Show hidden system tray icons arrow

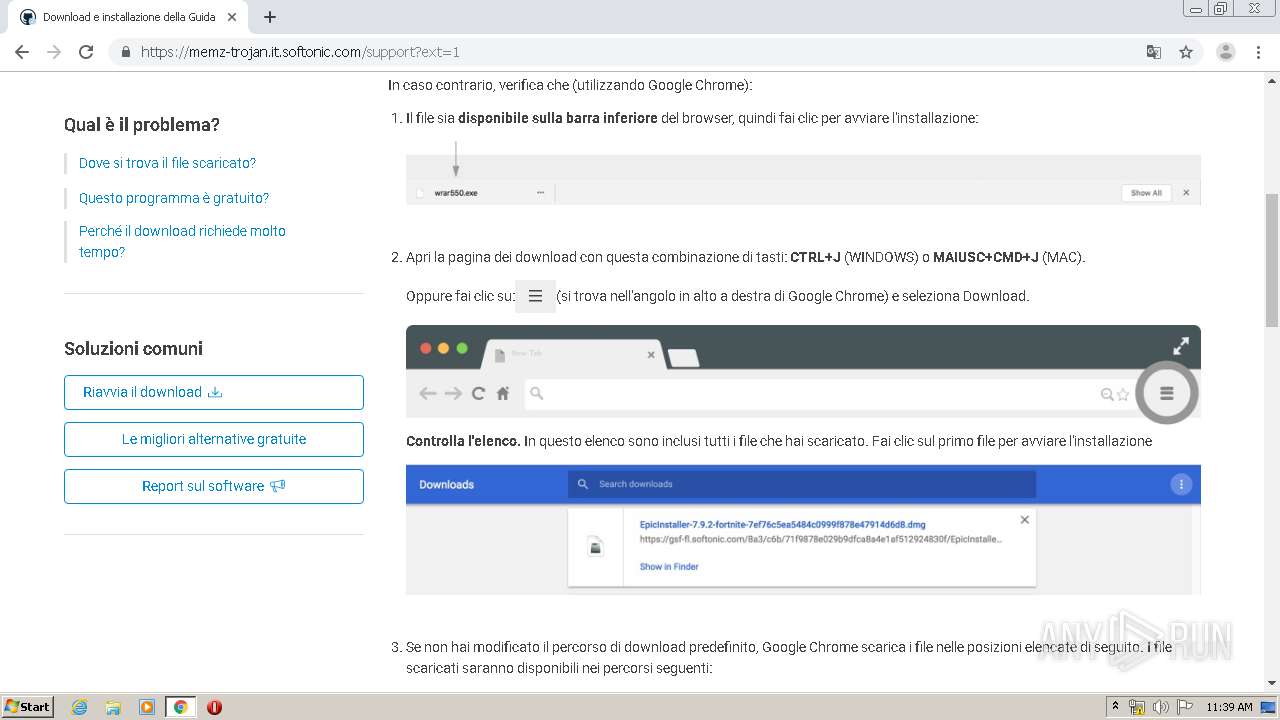[x=1115, y=707]
